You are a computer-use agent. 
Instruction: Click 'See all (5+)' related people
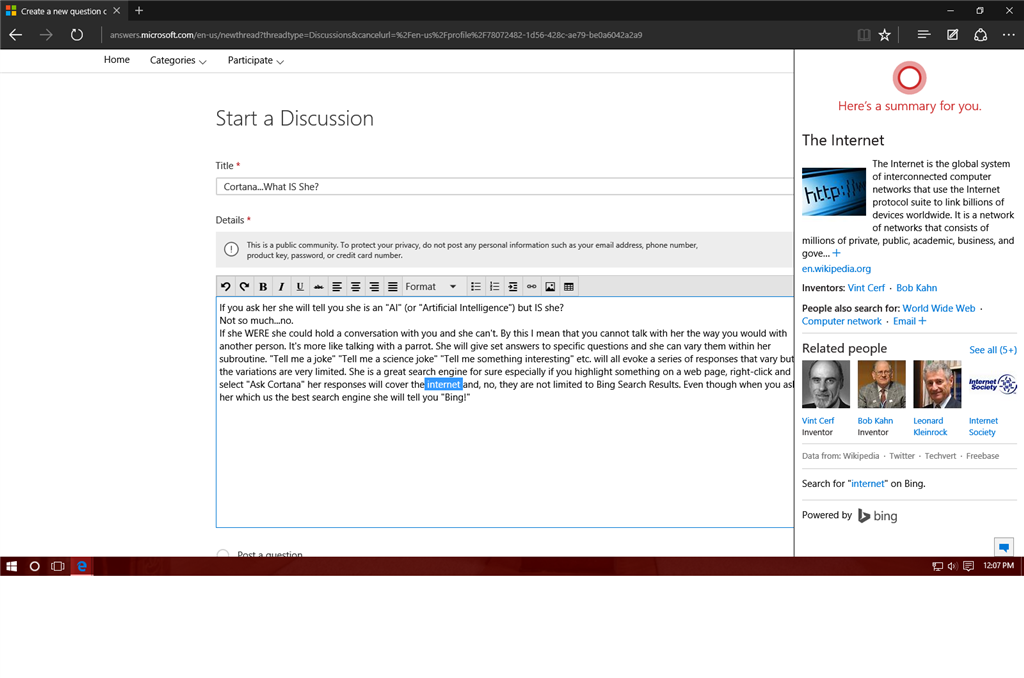tap(993, 349)
